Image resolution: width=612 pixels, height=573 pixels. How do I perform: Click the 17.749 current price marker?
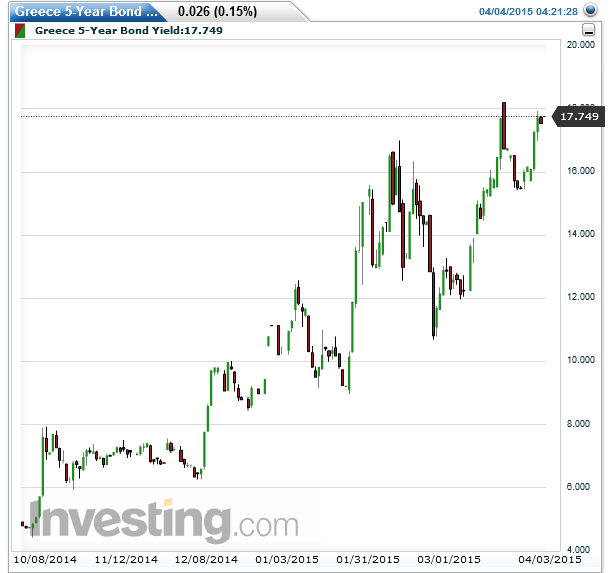tap(579, 116)
